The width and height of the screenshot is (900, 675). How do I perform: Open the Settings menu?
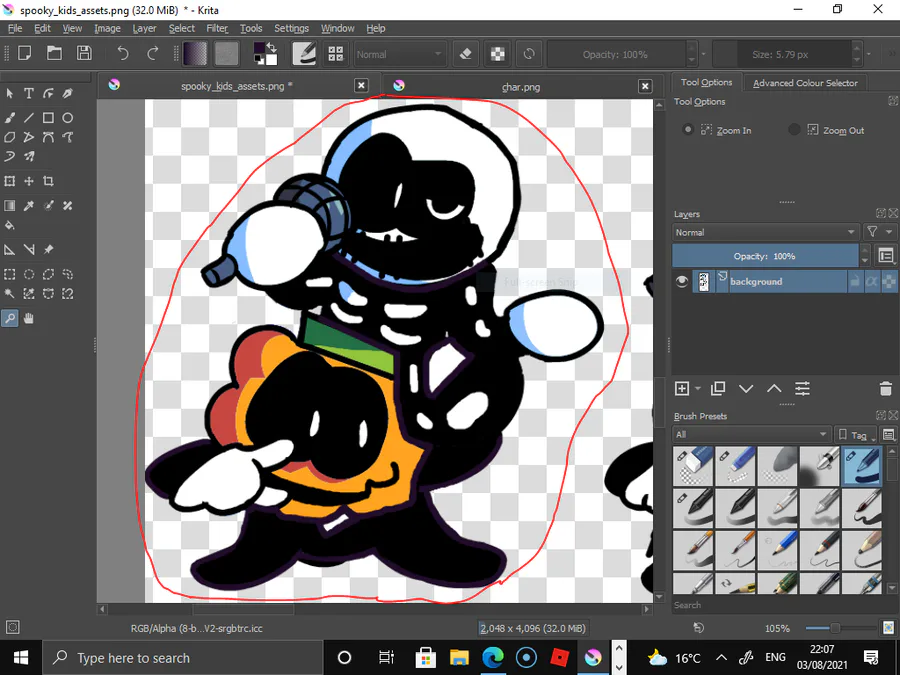(291, 28)
